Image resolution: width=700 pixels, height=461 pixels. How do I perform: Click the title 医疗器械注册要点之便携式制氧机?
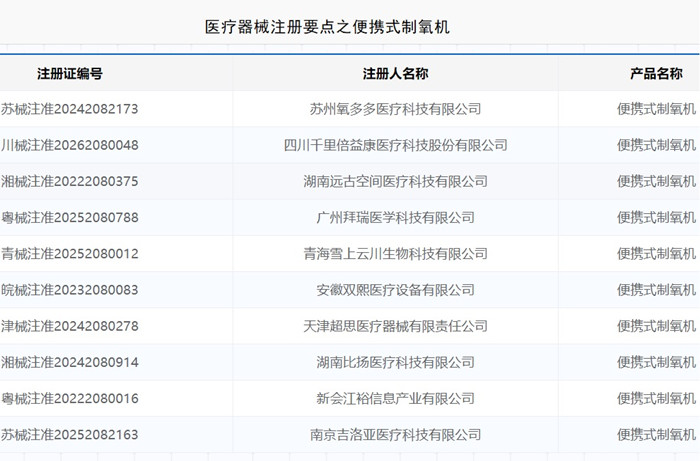pyautogui.click(x=327, y=27)
